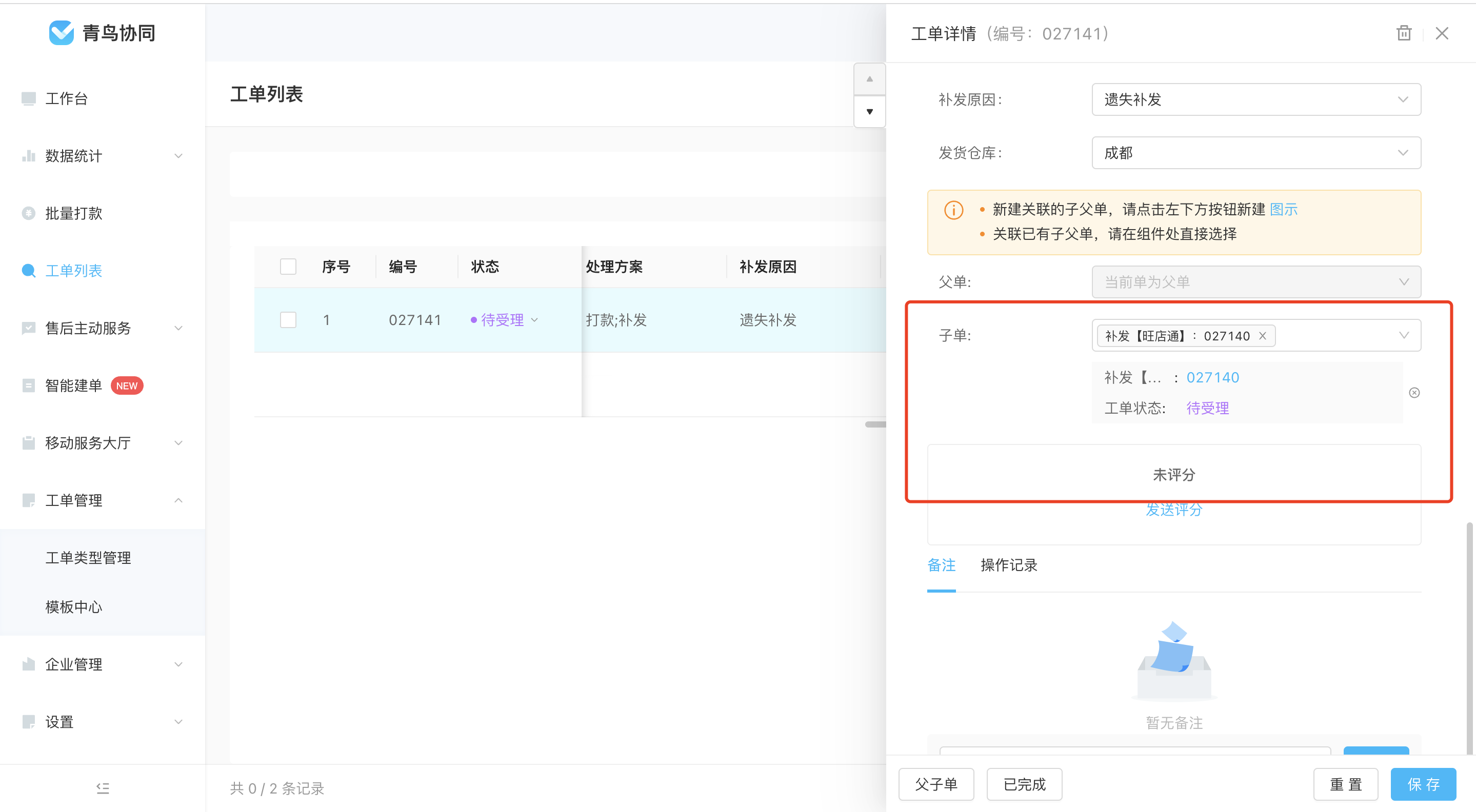Expand the 售后主动服务 menu chevron
1476x812 pixels.
(x=178, y=328)
